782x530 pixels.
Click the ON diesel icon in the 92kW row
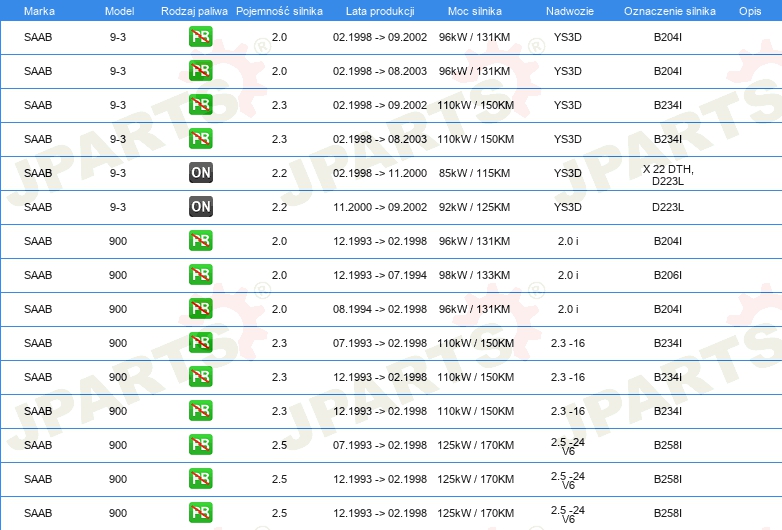pos(201,207)
